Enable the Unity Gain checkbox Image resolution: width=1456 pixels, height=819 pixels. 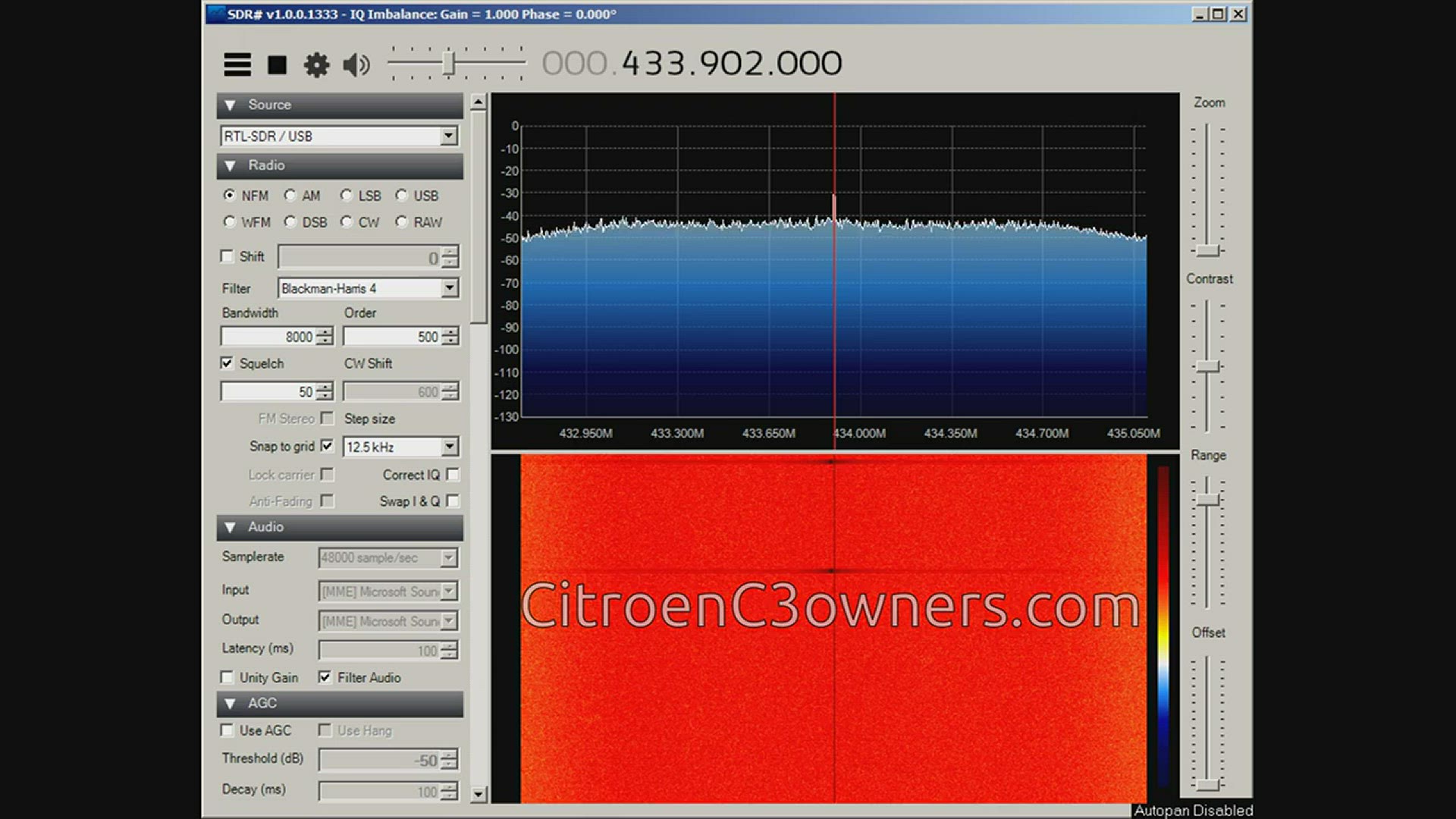coord(227,677)
